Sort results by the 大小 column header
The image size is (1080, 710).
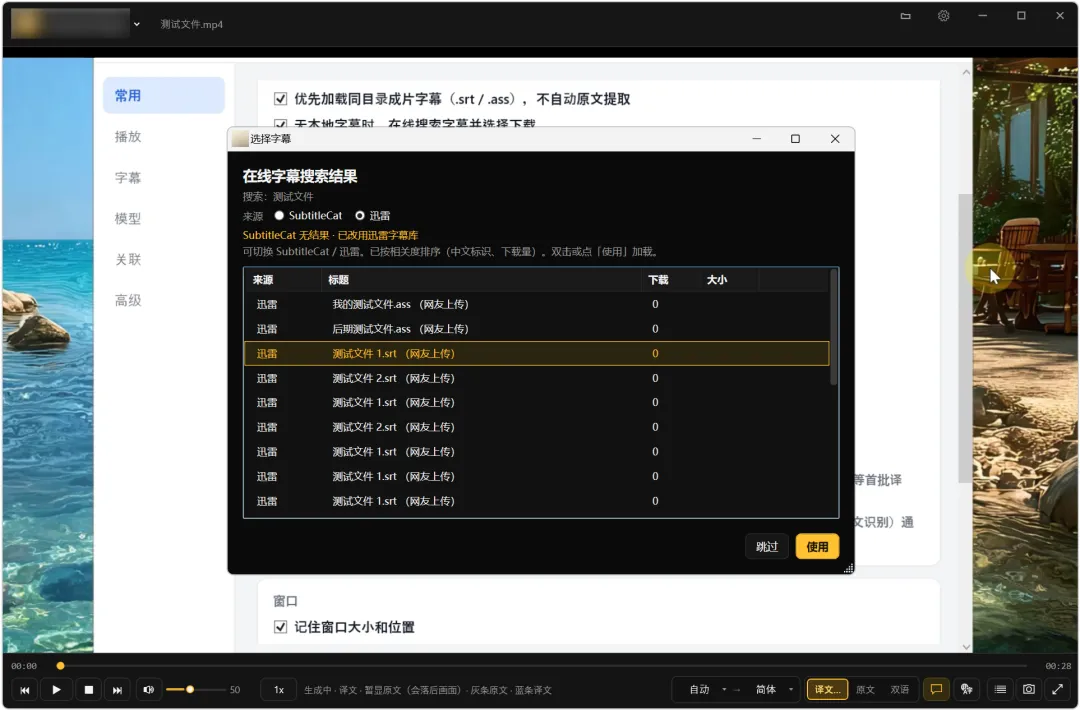click(729, 280)
